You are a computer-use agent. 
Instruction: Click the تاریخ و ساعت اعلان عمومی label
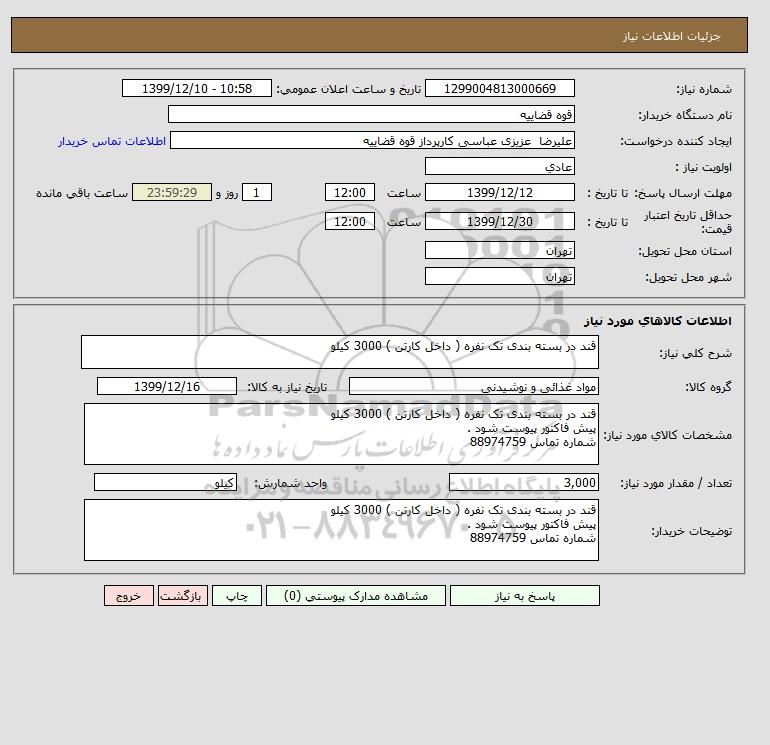pos(349,89)
